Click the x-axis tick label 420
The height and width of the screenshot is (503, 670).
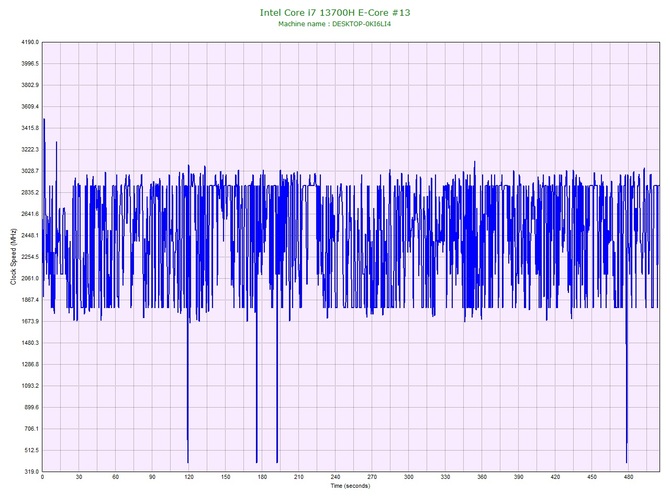coord(555,477)
